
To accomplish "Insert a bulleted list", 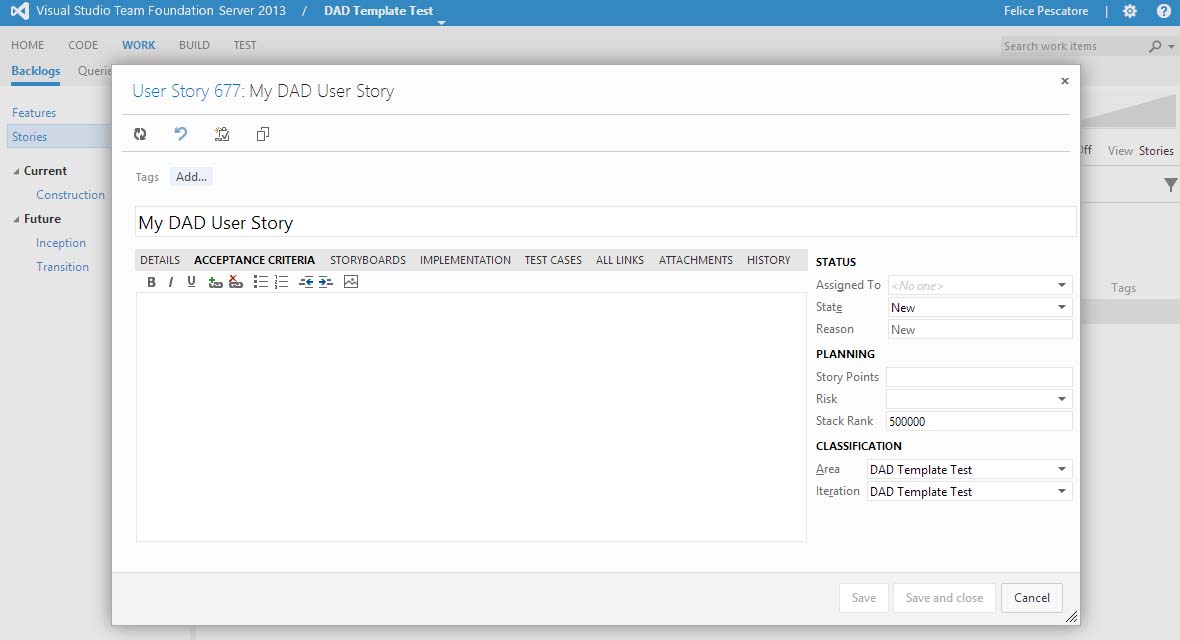I will 260,282.
